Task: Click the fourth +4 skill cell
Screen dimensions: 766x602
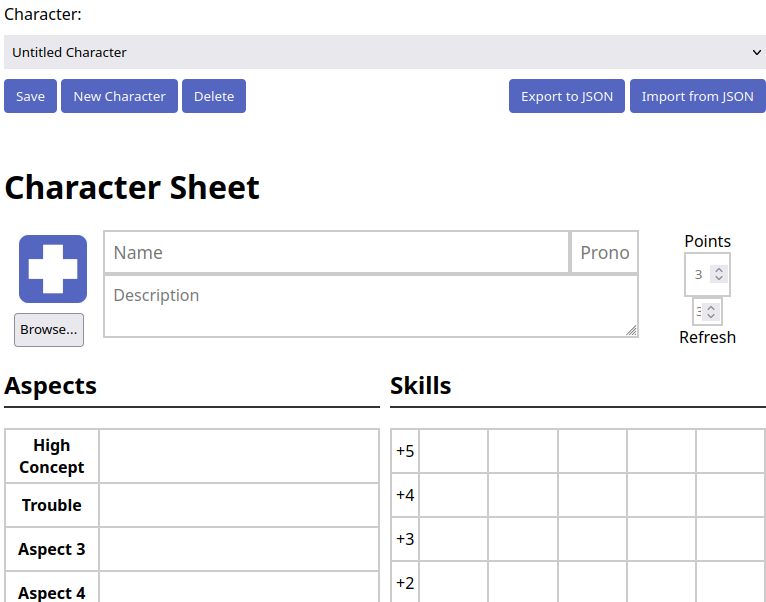Action: point(661,495)
